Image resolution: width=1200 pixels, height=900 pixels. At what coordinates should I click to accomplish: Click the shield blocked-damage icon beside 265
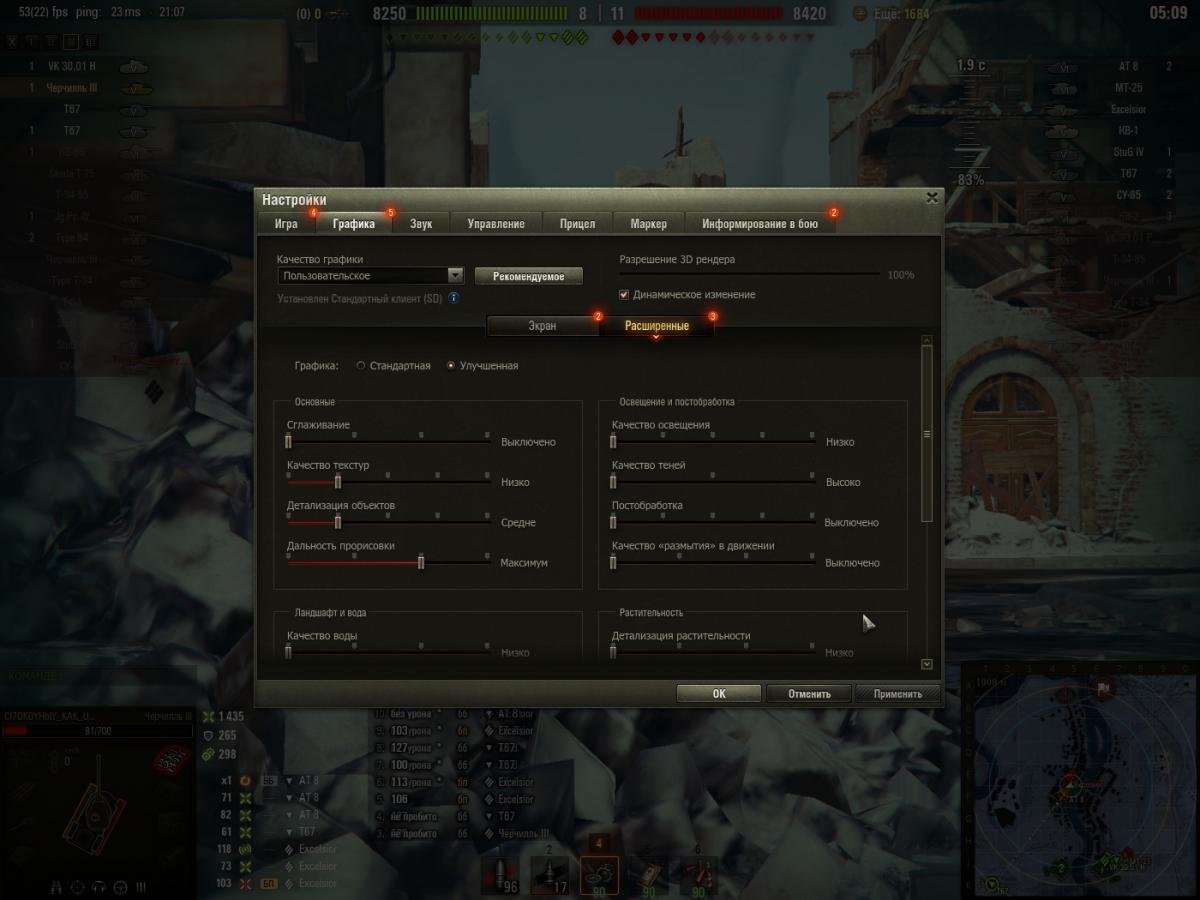pos(208,735)
